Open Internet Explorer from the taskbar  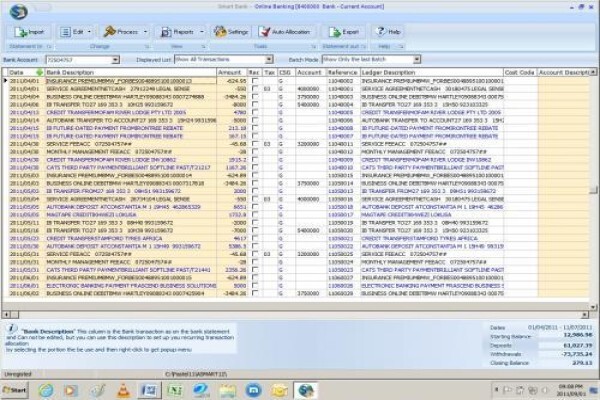click(46, 390)
